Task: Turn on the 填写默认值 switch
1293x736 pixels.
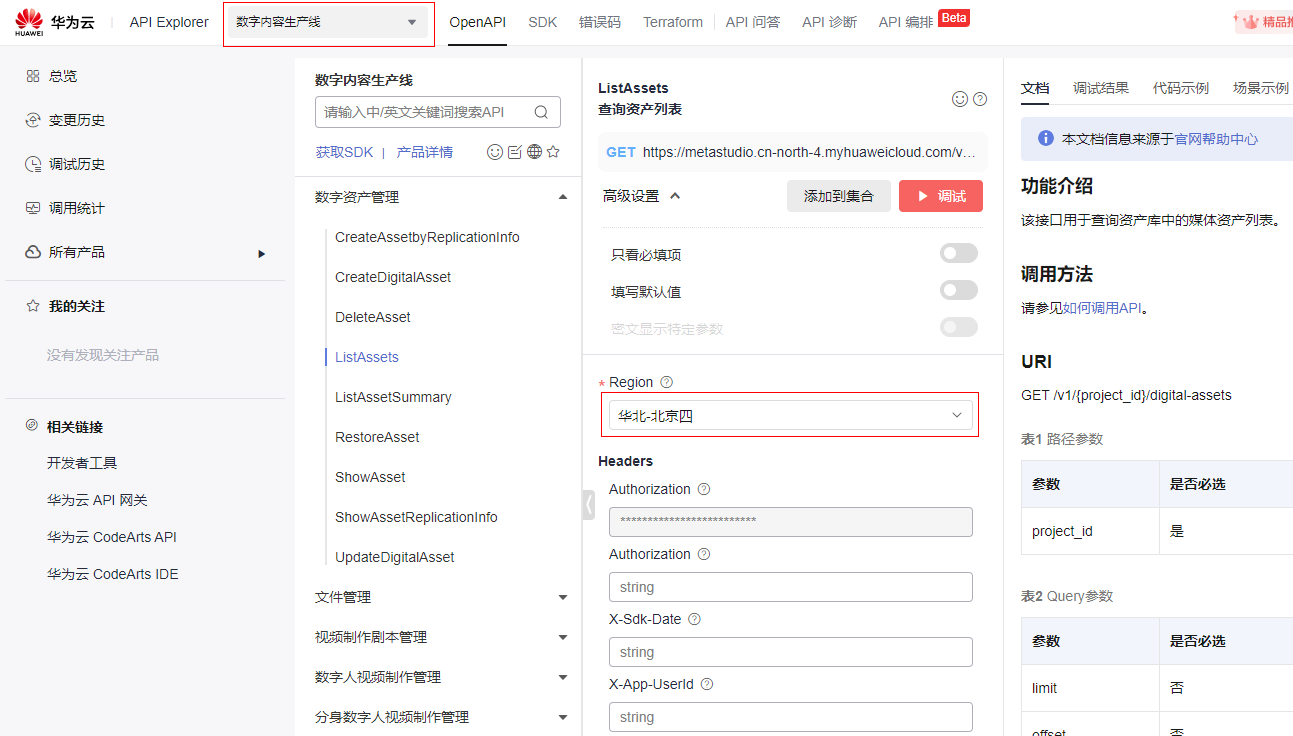Action: tap(958, 291)
